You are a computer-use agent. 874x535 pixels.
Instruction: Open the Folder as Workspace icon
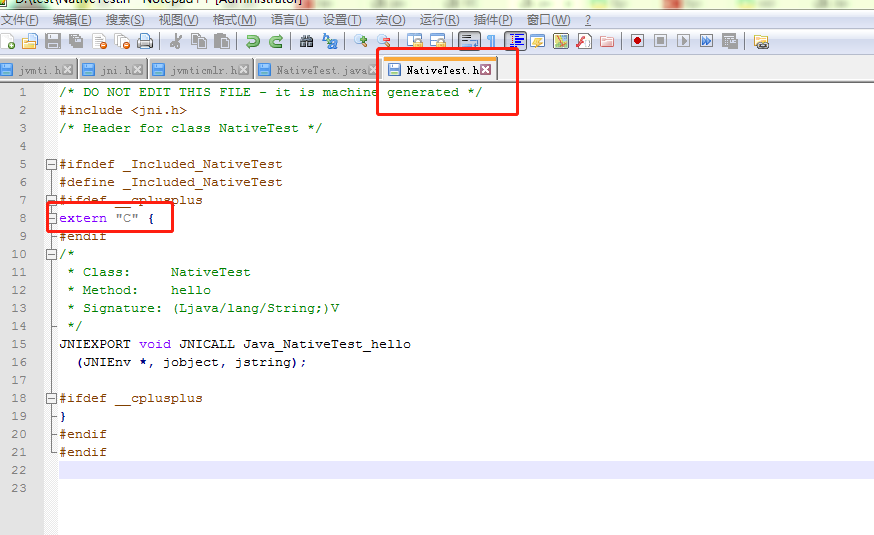click(606, 41)
